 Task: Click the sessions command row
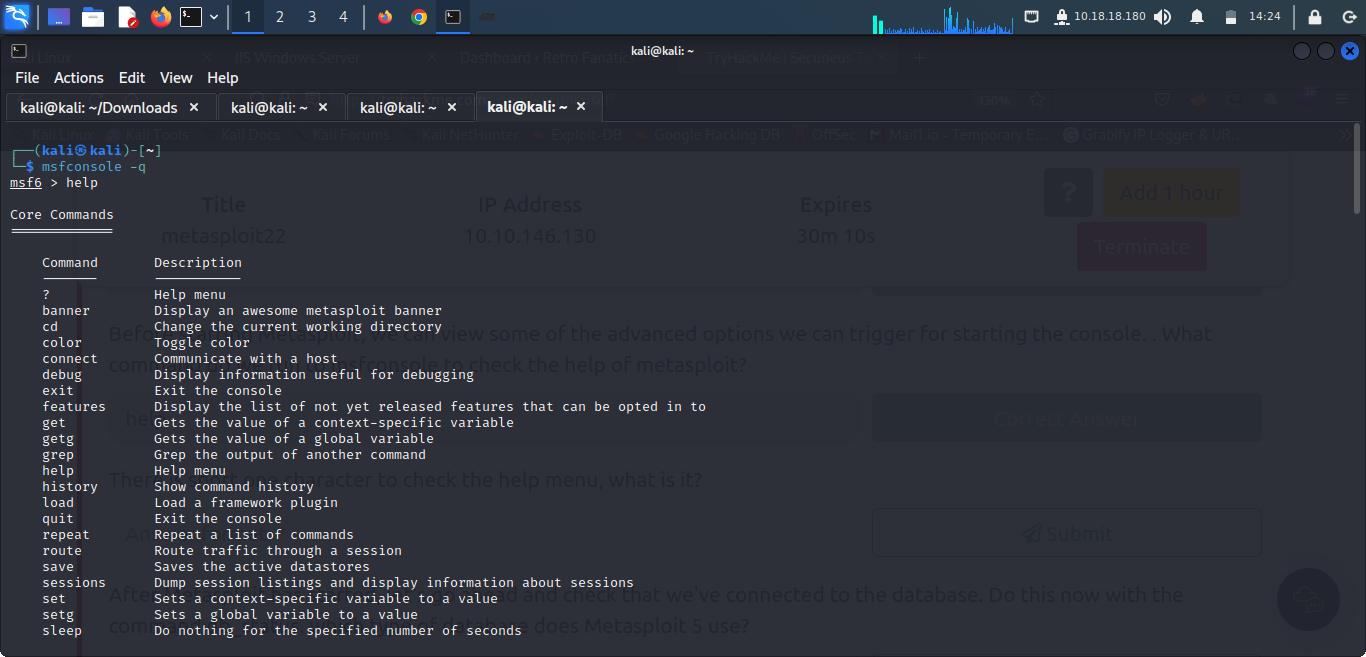[x=338, y=583]
